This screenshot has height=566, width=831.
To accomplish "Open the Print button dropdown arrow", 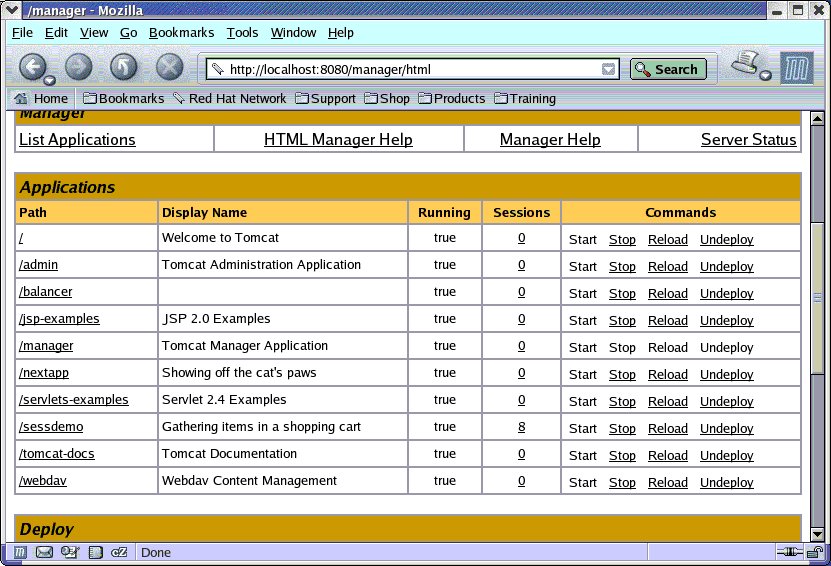I will (x=765, y=76).
